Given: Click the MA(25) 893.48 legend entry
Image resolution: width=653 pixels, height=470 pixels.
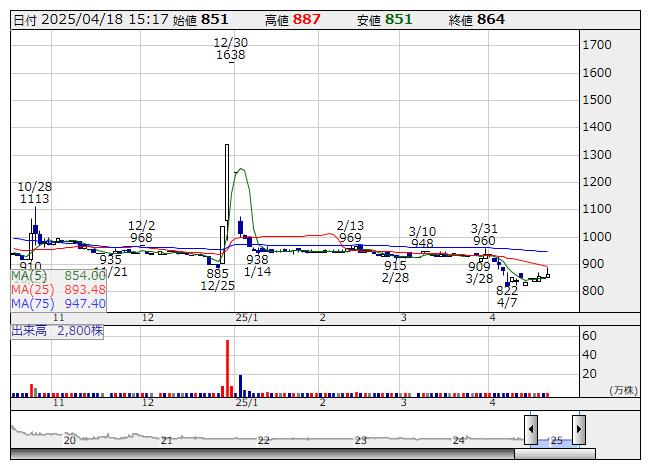Looking at the screenshot, I should point(59,289).
